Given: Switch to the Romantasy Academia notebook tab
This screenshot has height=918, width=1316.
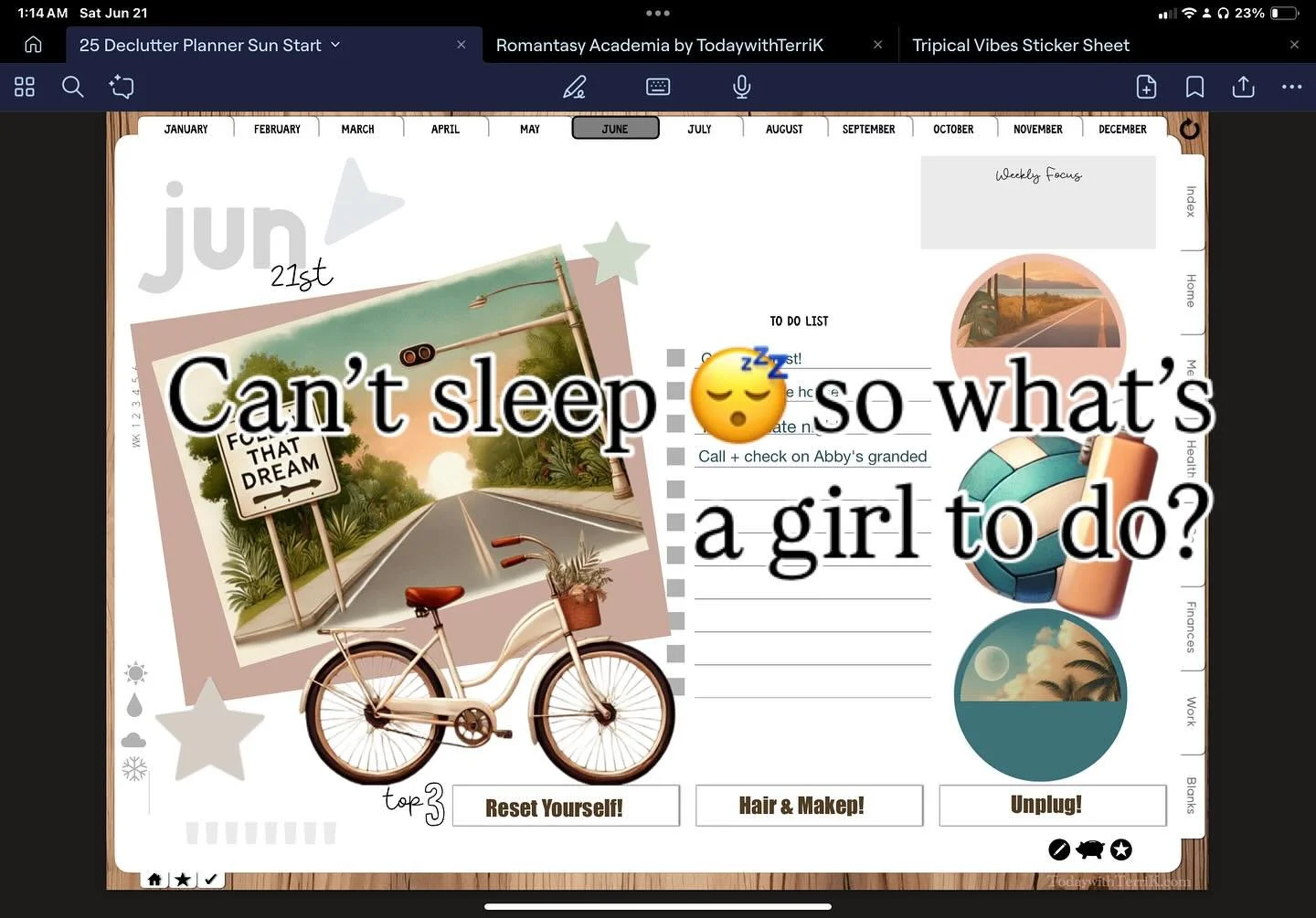Looking at the screenshot, I should 659,44.
